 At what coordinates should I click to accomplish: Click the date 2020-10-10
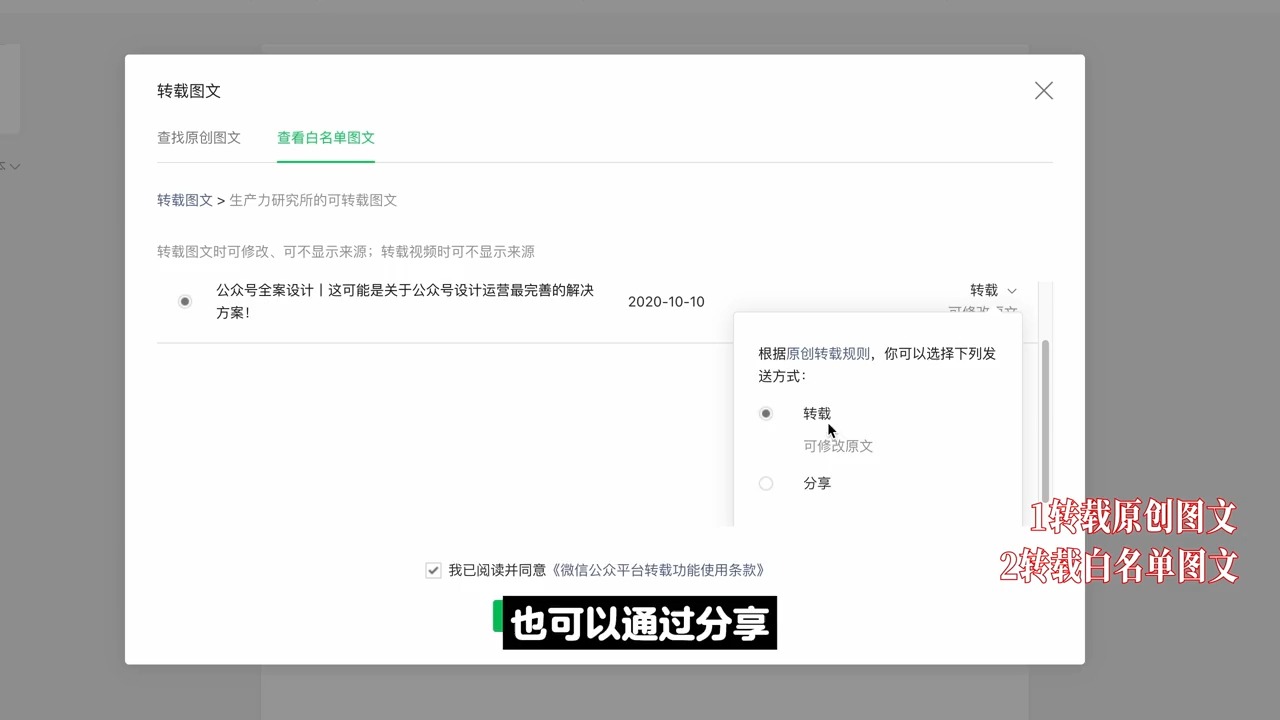(x=666, y=301)
